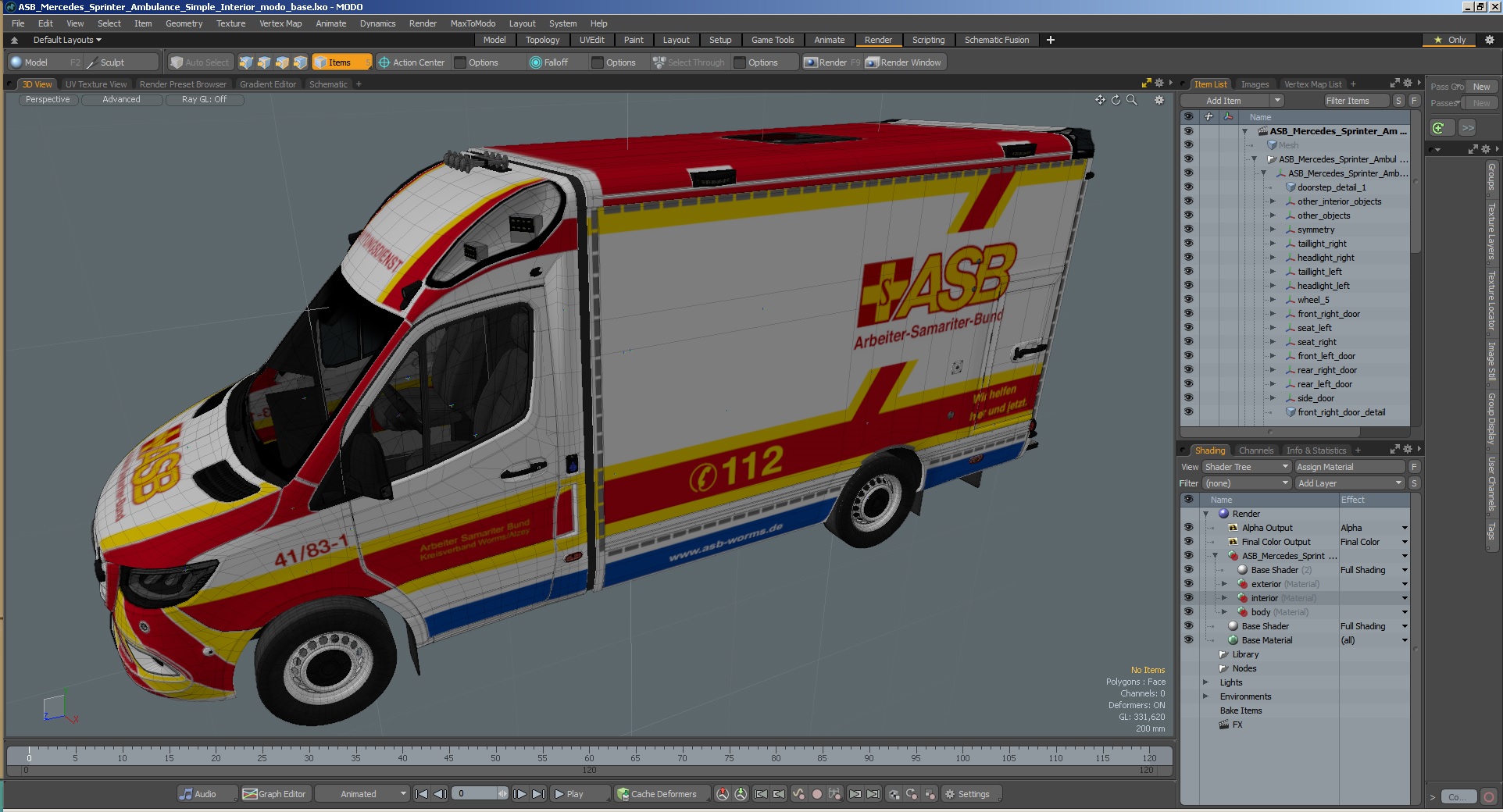Screen dimensions: 1503x812
Task: Toggle visibility of Base Material
Action: click(x=1188, y=640)
